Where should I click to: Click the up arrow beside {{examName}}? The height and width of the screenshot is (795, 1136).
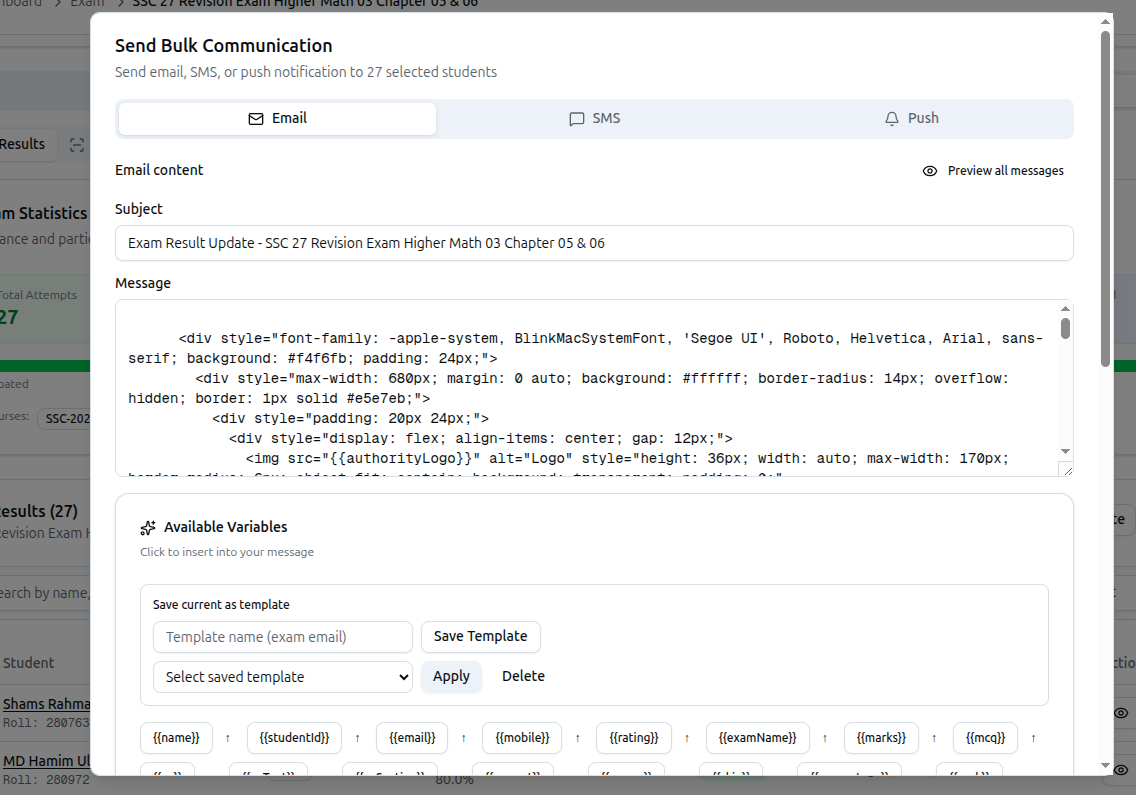pos(824,738)
